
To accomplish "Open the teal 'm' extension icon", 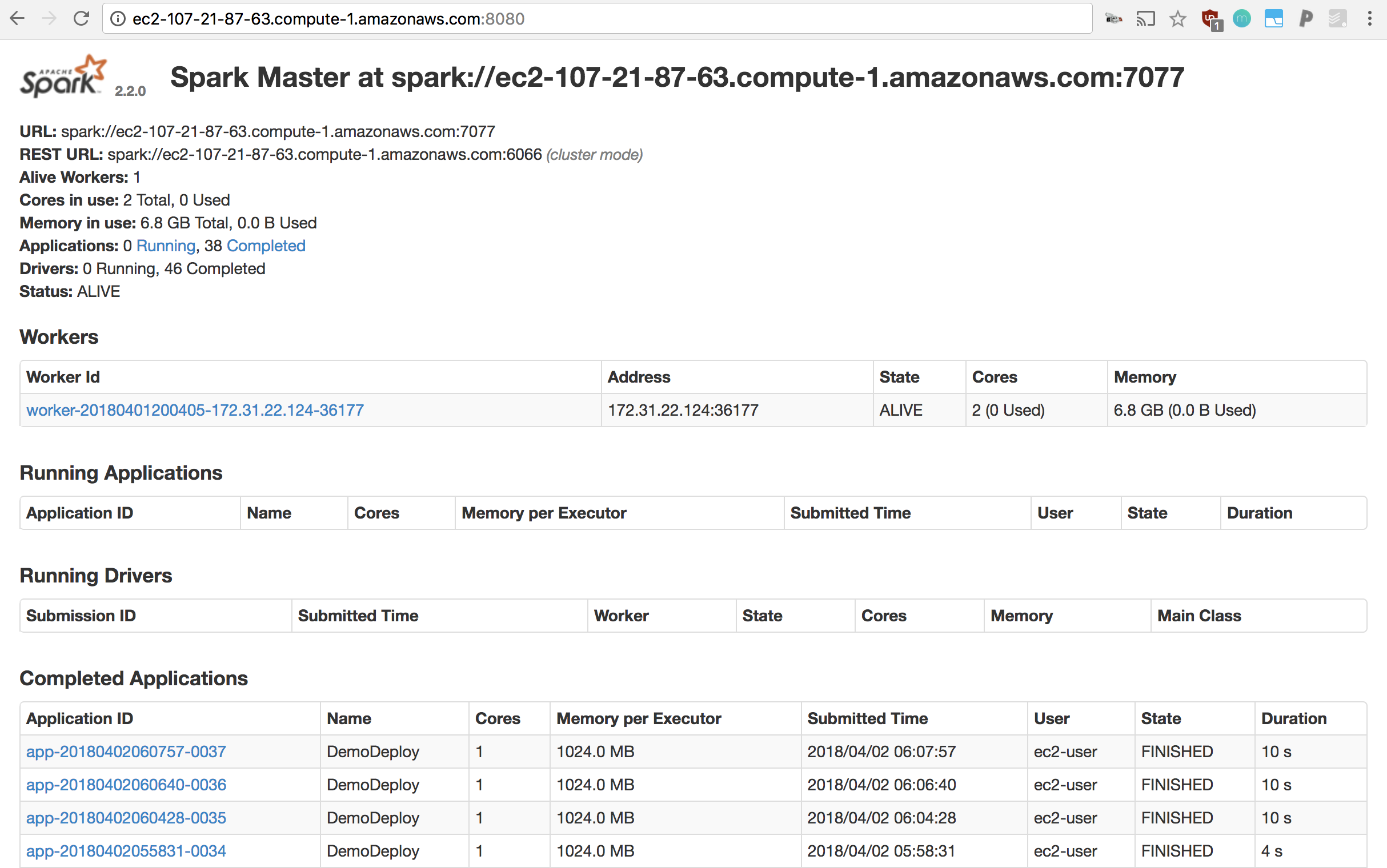I will [x=1242, y=19].
